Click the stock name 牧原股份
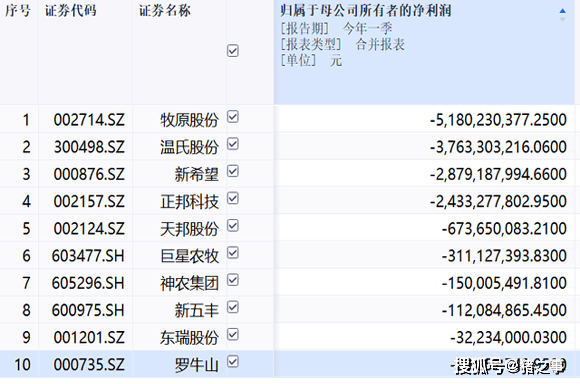 (189, 120)
